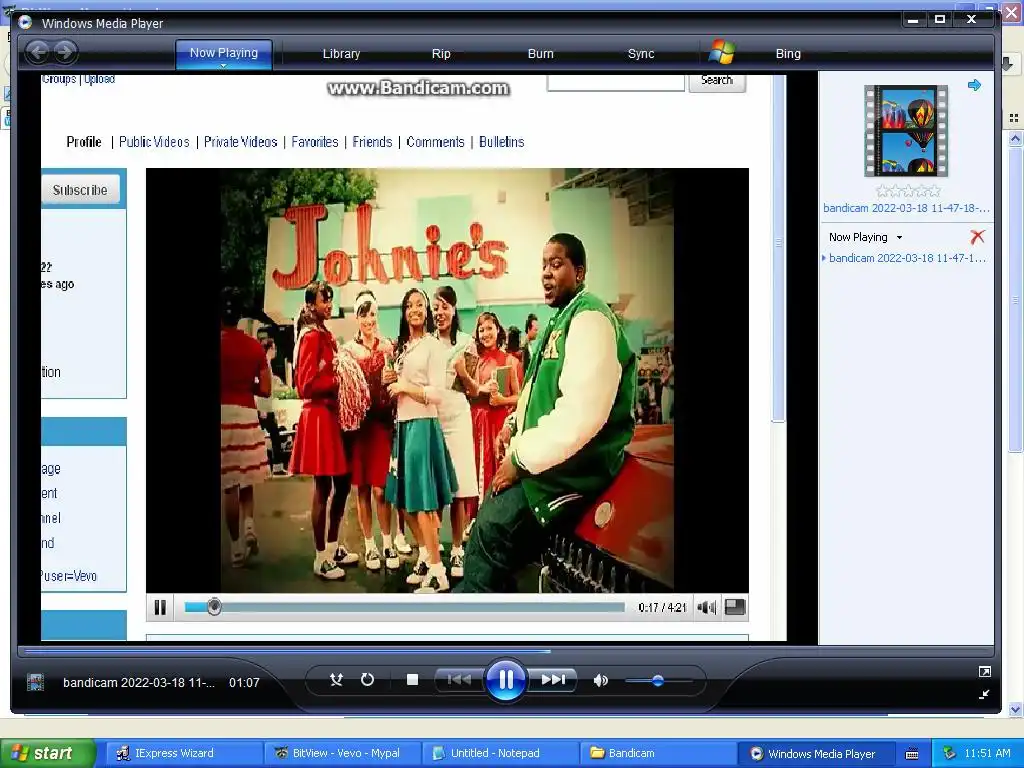Expand the Now Playing tab dropdown arrow
Viewport: 1024px width, 768px height.
click(223, 66)
